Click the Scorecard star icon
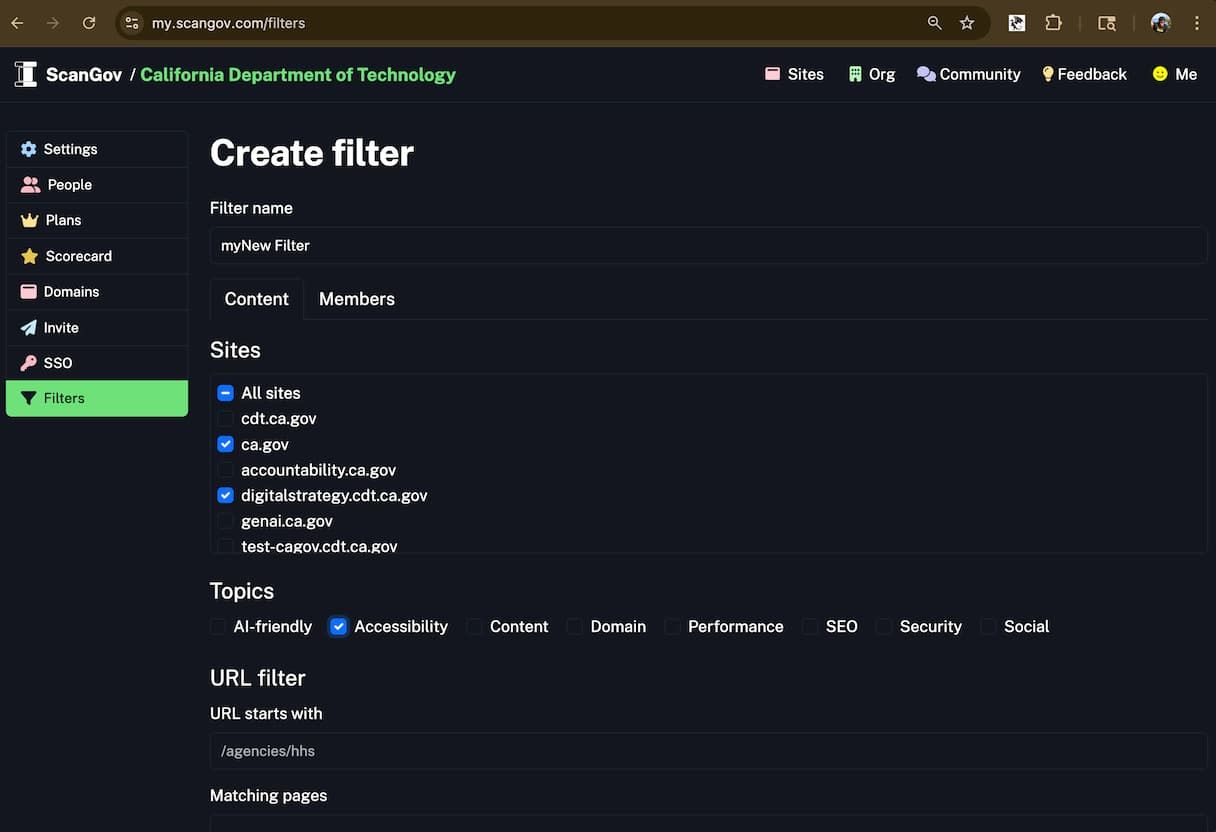This screenshot has height=832, width=1216. pos(28,256)
